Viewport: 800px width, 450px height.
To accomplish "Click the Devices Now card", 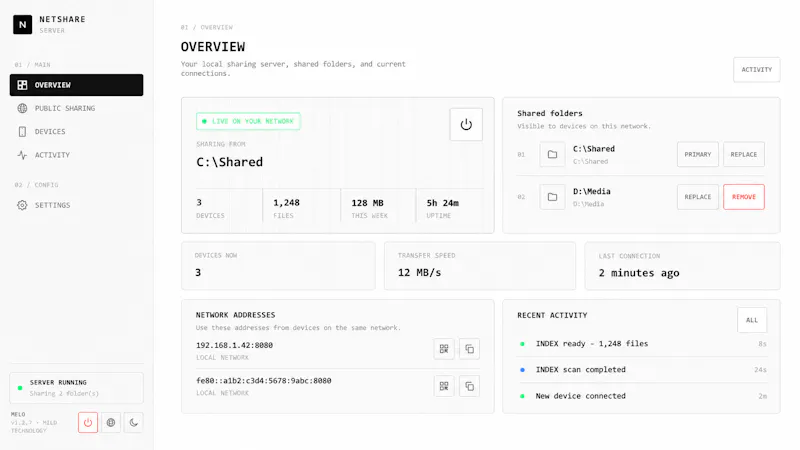I will (278, 266).
